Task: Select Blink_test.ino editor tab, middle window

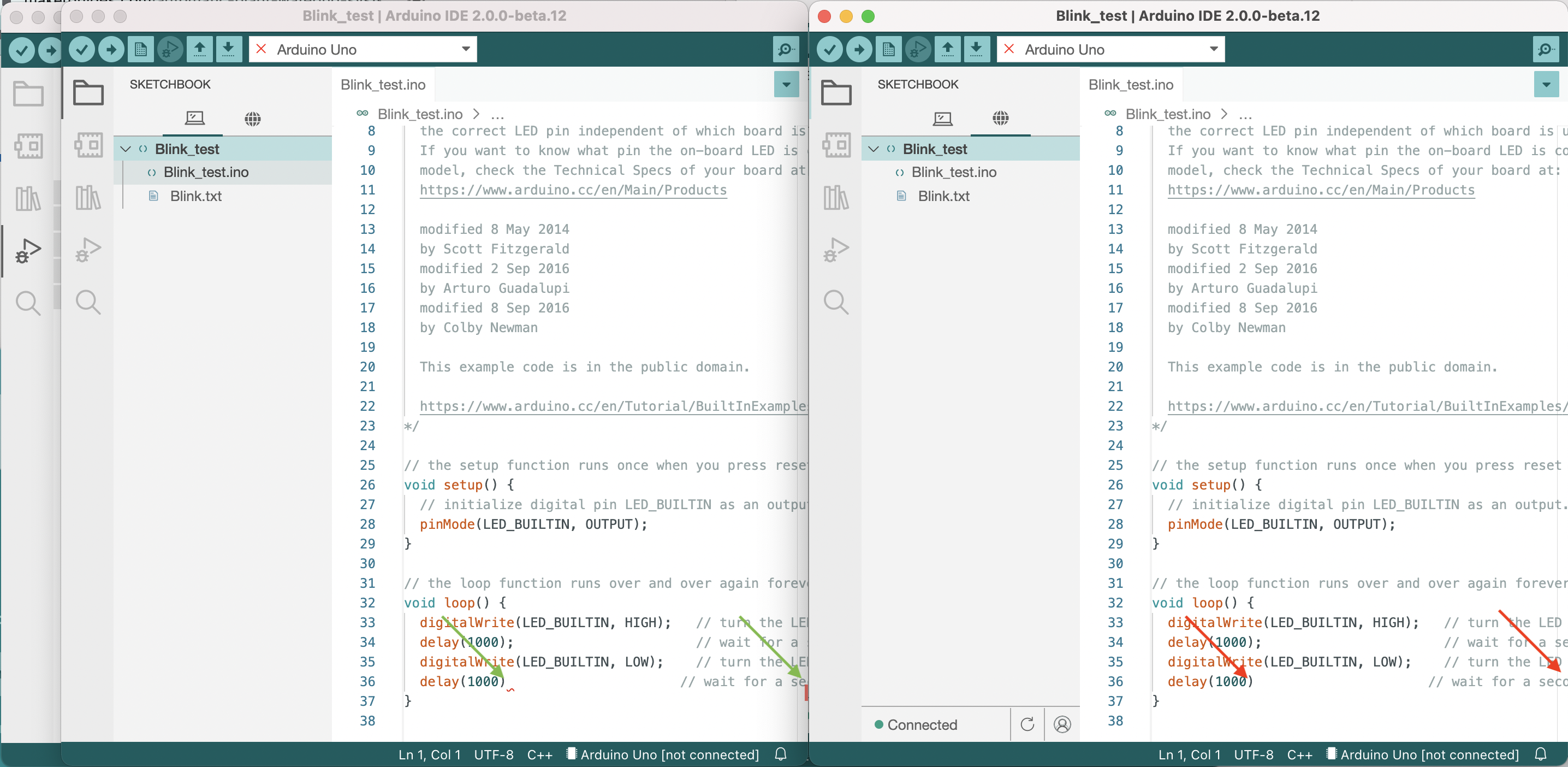Action: point(383,85)
